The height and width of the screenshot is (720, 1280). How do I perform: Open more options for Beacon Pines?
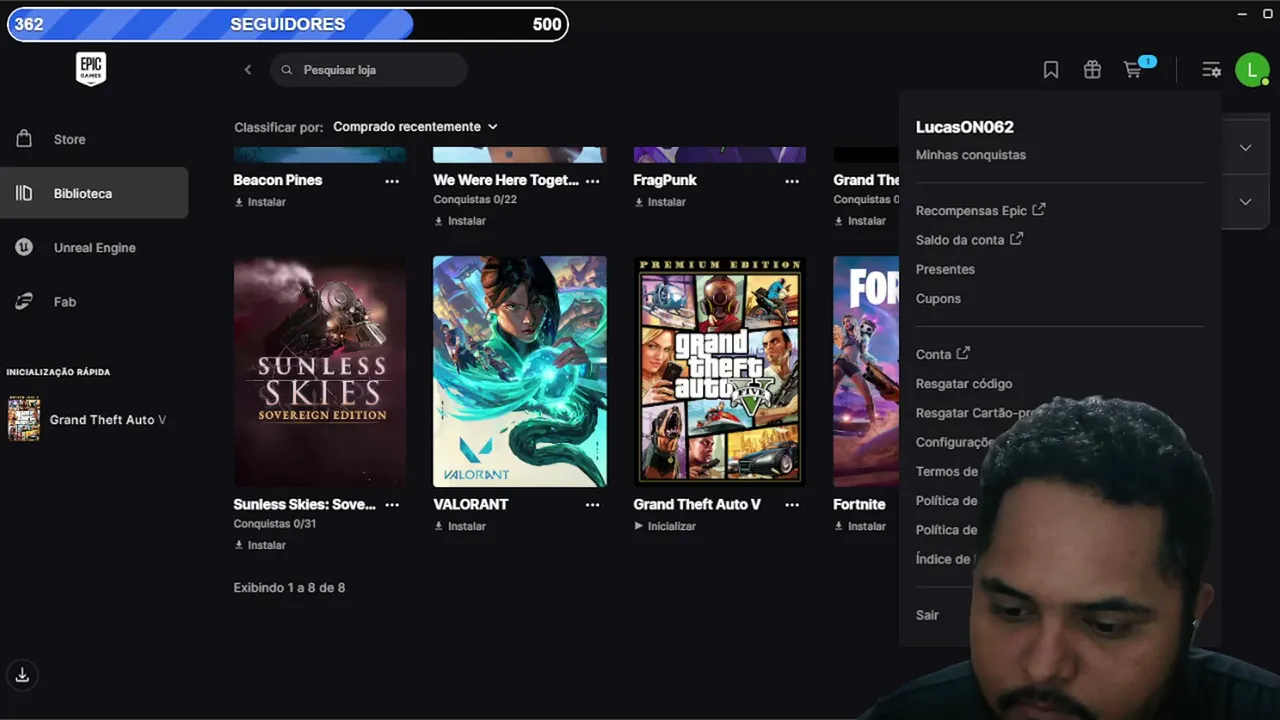click(x=392, y=181)
